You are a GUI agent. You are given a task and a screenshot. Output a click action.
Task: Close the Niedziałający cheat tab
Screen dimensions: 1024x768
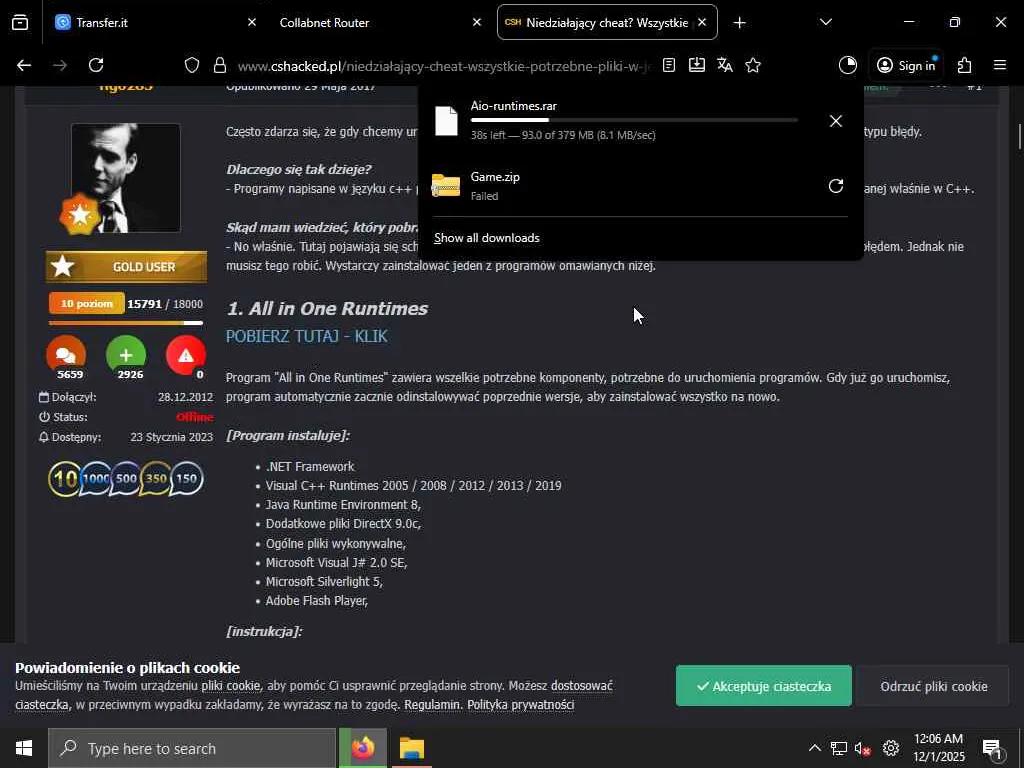(702, 22)
